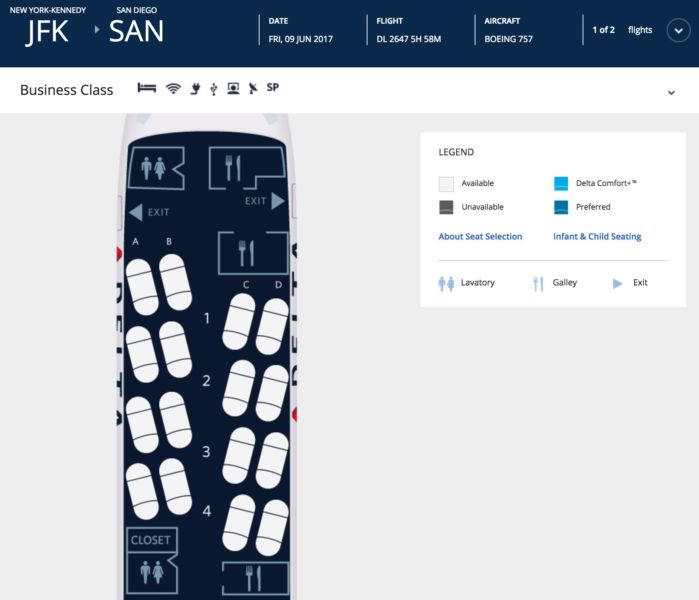Collapse the Business Class section chevron

click(671, 93)
